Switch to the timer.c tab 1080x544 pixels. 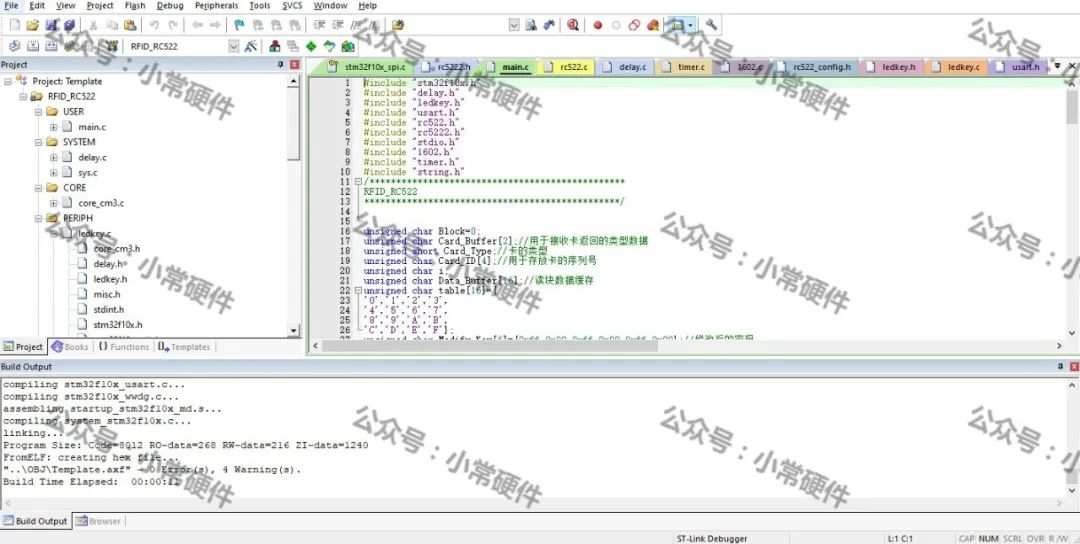[x=684, y=67]
